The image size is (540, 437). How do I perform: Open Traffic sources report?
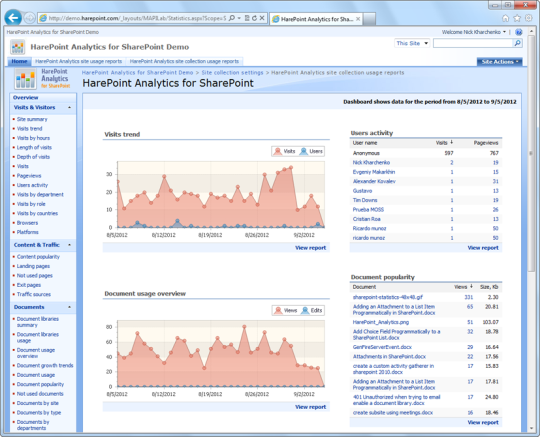(x=34, y=294)
